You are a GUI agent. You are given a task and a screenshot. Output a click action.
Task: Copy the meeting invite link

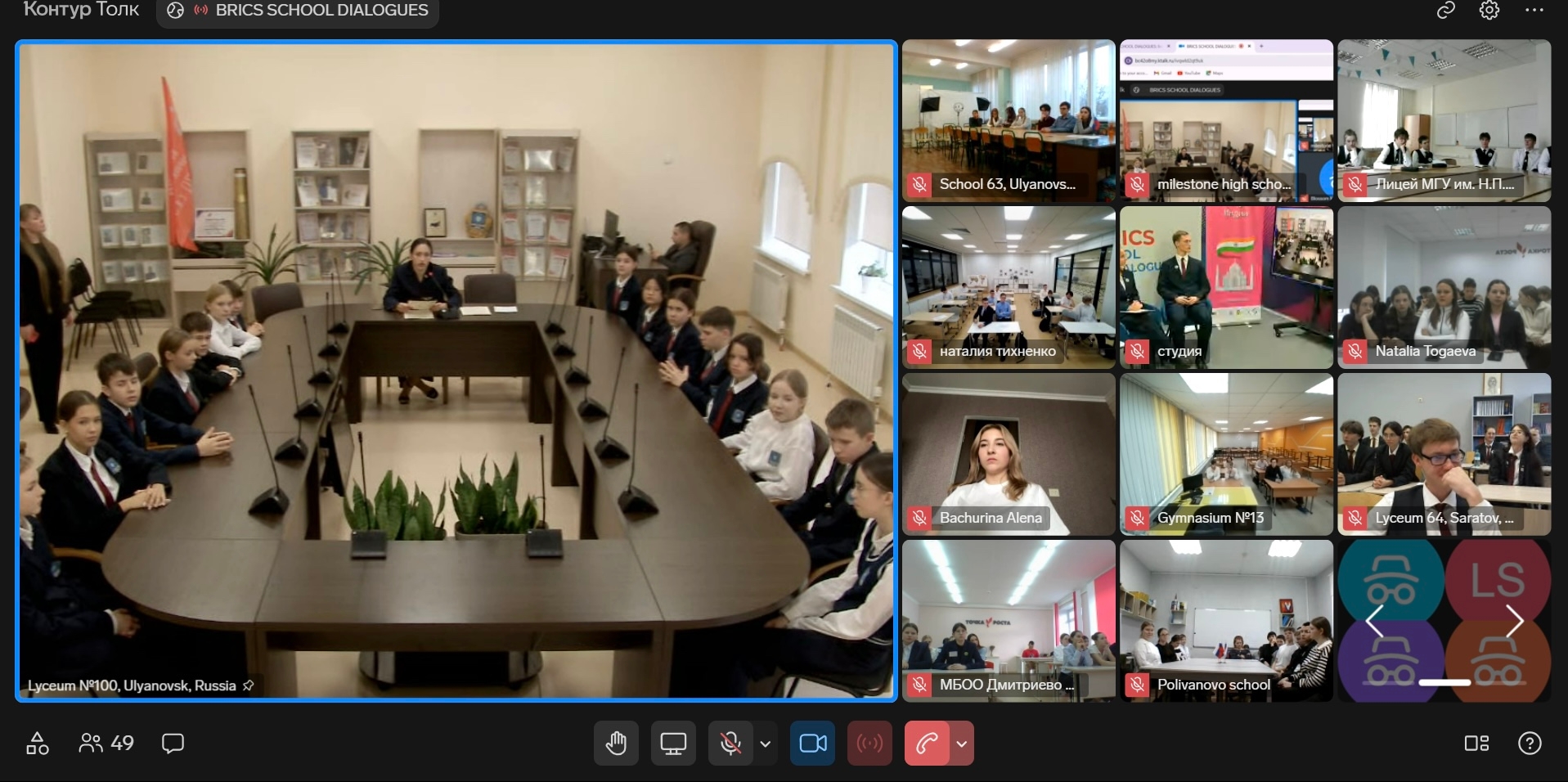click(1446, 11)
